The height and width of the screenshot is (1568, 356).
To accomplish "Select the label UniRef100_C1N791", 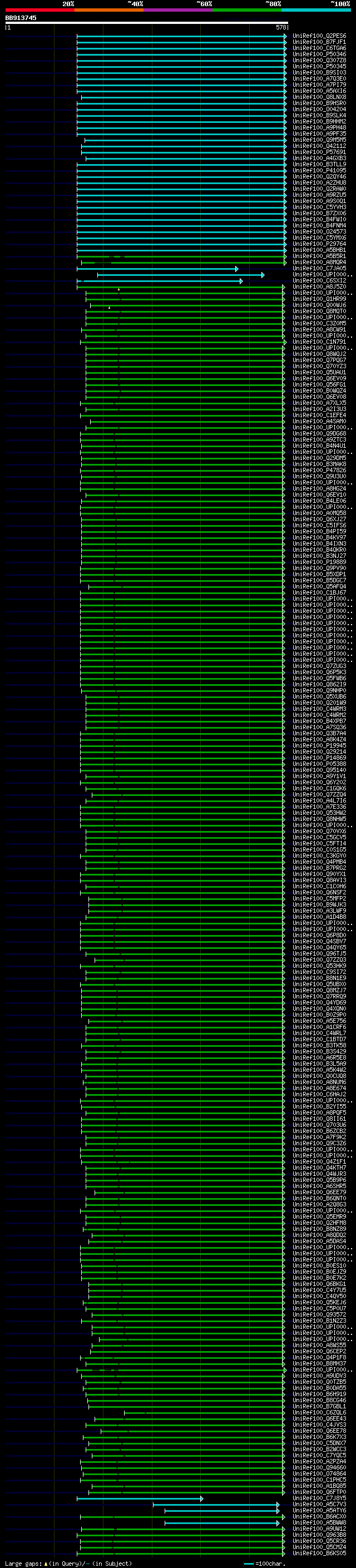I will point(319,342).
